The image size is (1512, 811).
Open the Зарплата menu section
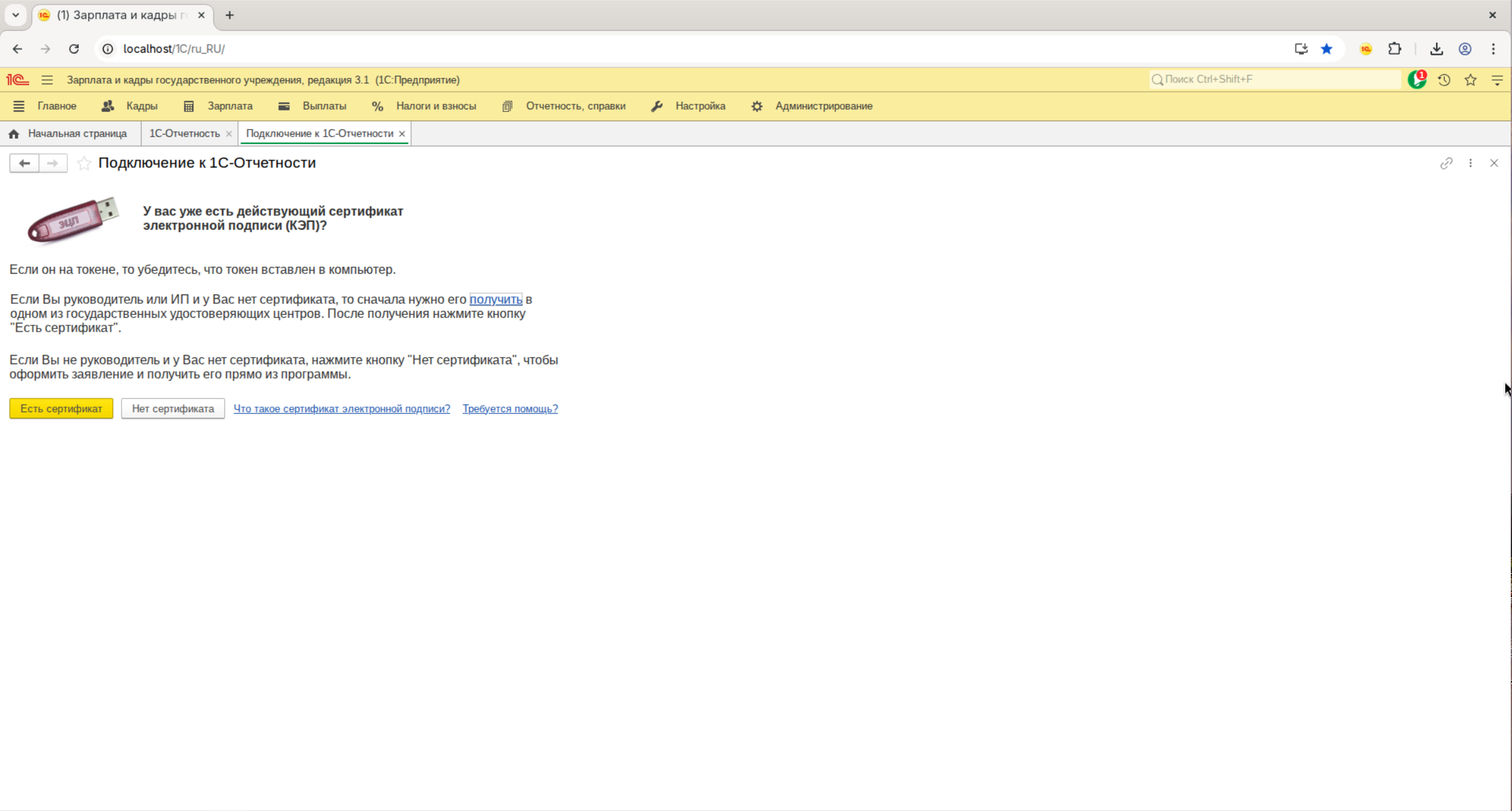click(x=230, y=106)
